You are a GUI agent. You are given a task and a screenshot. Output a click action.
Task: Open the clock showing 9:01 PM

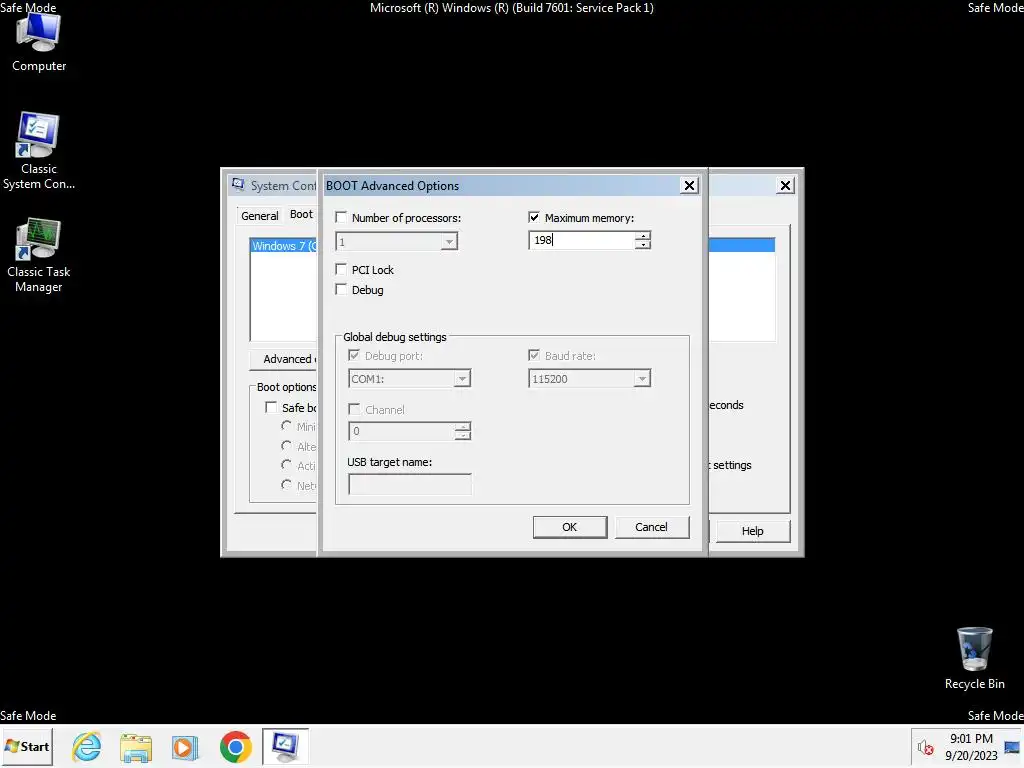(971, 746)
